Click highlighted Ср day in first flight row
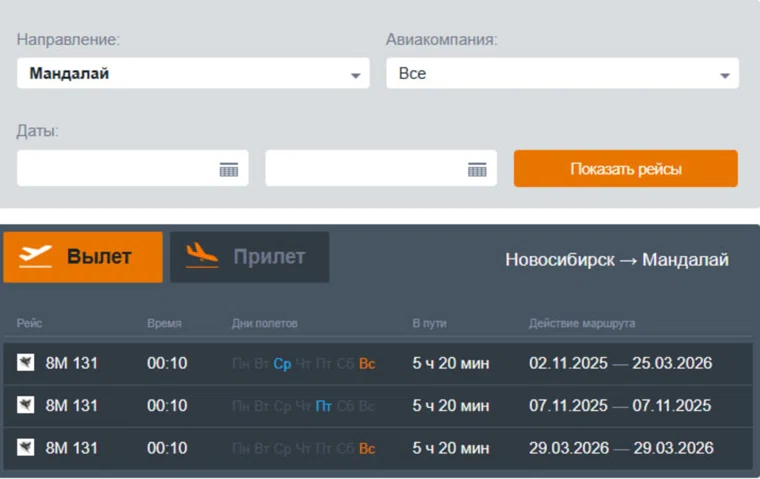Screen dimensions: 760x479 point(282,364)
